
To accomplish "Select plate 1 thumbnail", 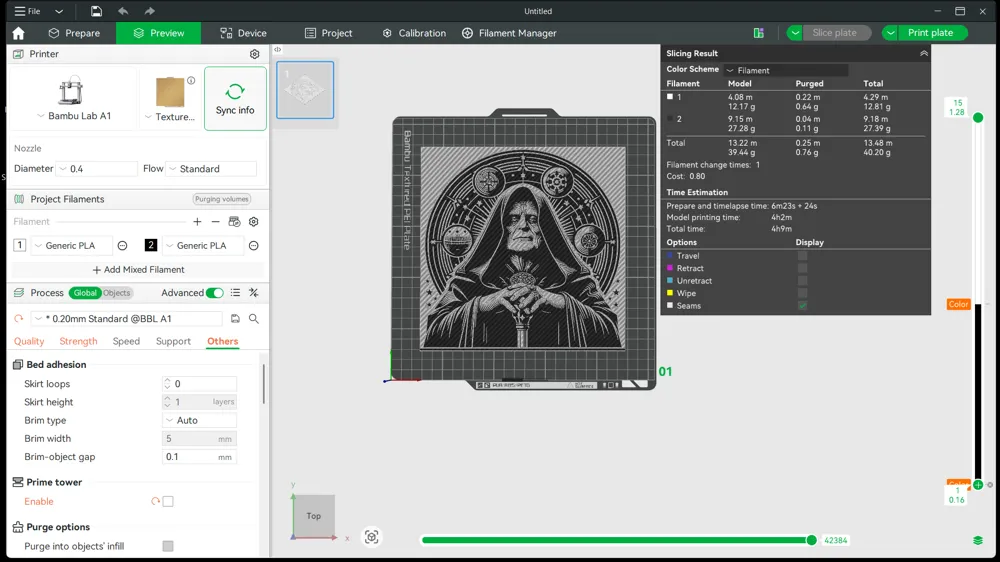I will 305,90.
